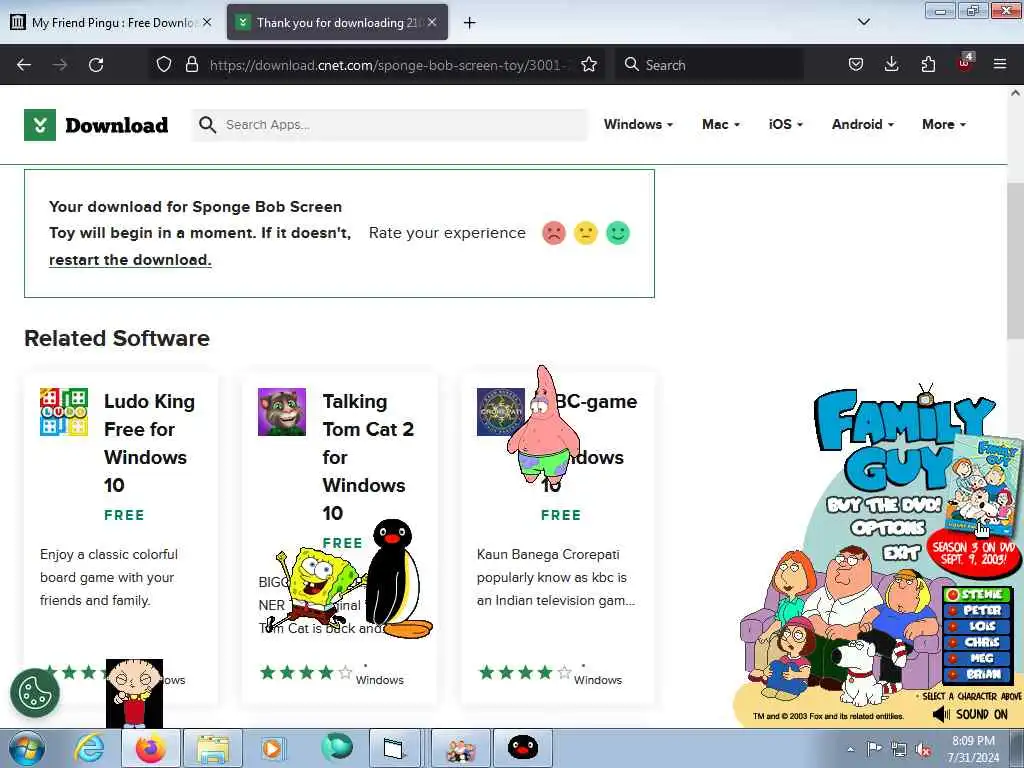
Task: Select STEWIE in the character list
Action: click(x=977, y=595)
